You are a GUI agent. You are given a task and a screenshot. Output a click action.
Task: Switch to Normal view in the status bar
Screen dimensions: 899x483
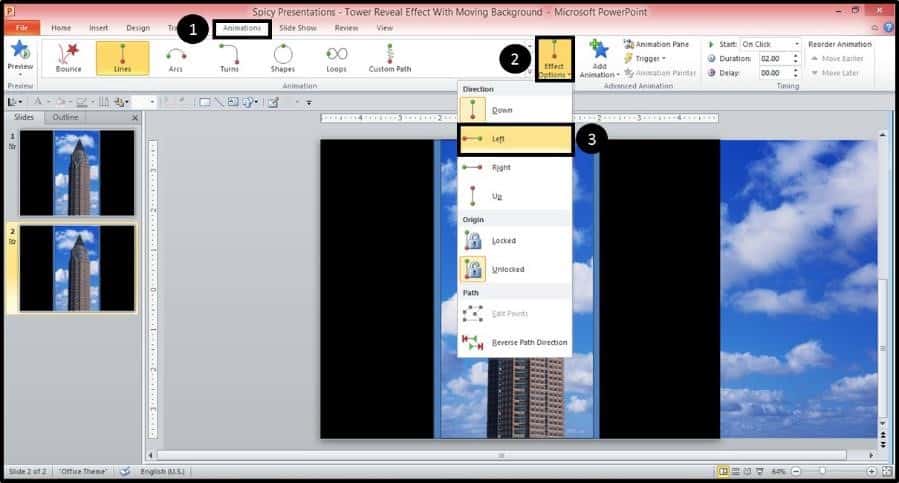point(724,472)
